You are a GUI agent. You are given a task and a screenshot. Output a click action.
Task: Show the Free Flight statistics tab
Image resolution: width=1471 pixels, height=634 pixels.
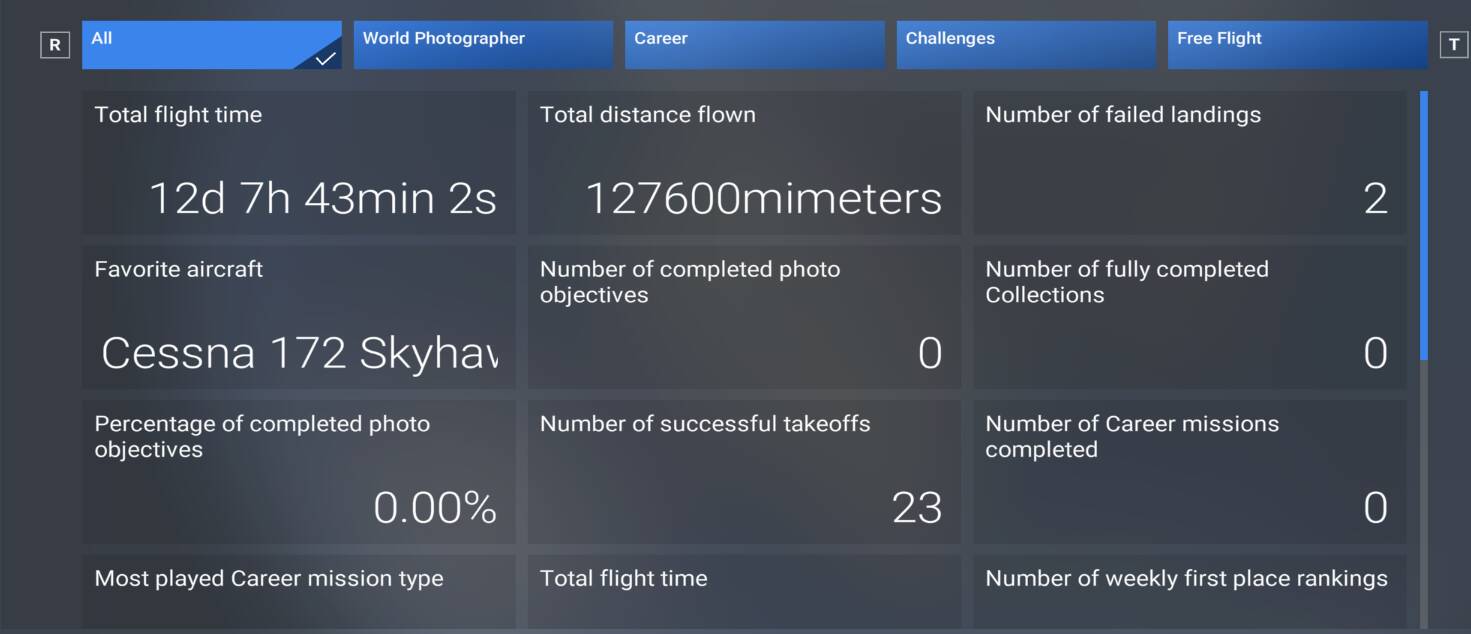(x=1297, y=45)
